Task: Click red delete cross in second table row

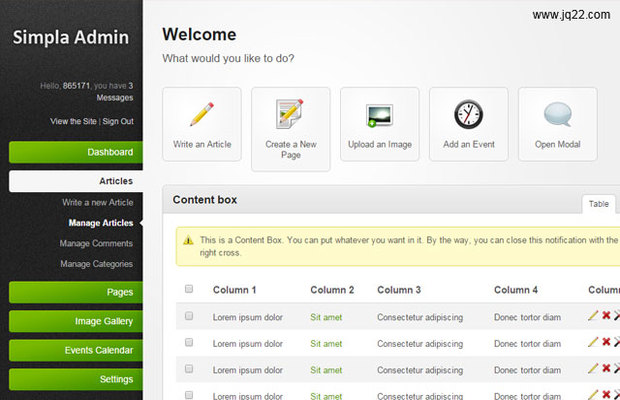Action: coord(606,342)
